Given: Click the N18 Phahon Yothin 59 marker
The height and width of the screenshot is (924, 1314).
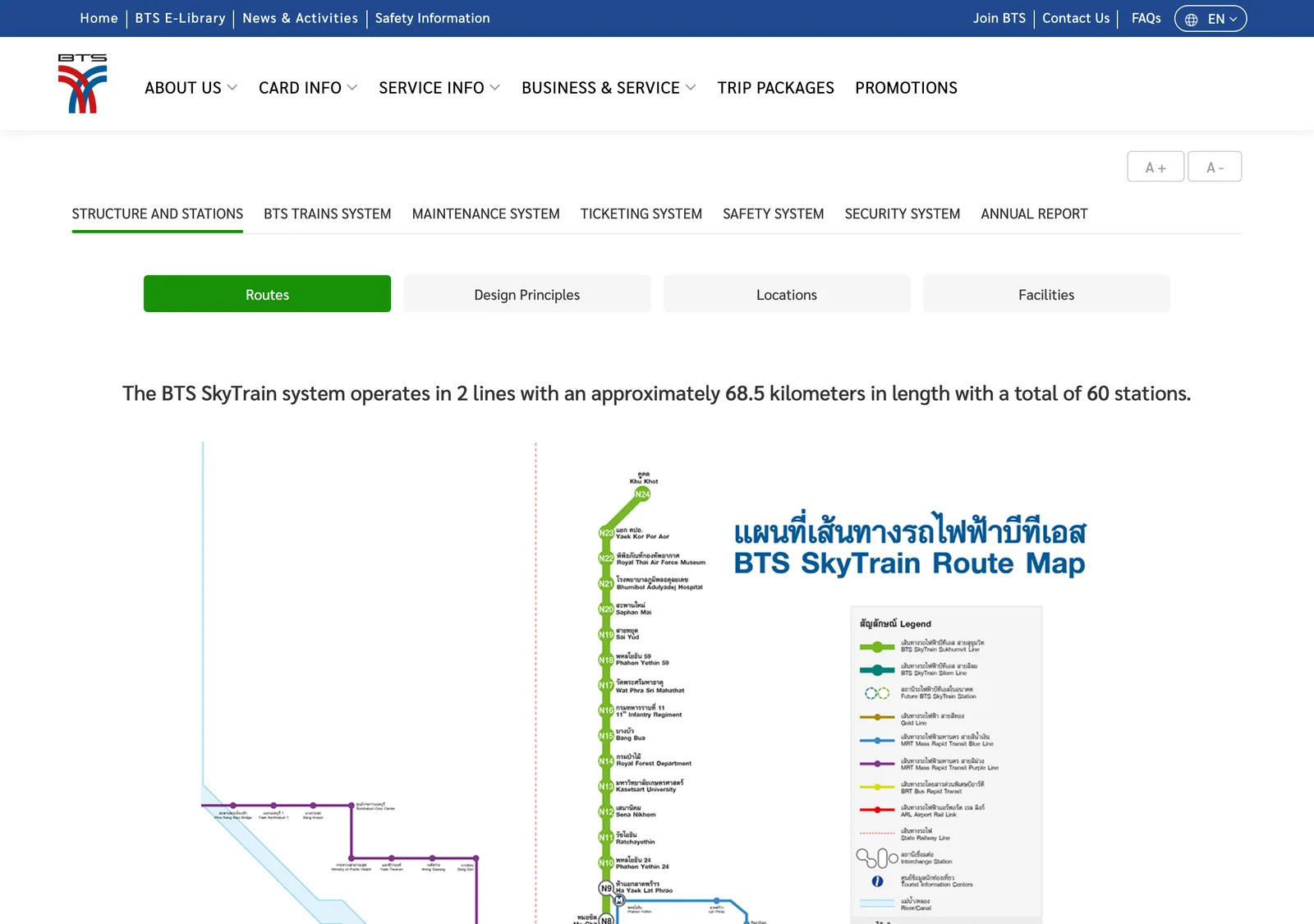Looking at the screenshot, I should [606, 660].
